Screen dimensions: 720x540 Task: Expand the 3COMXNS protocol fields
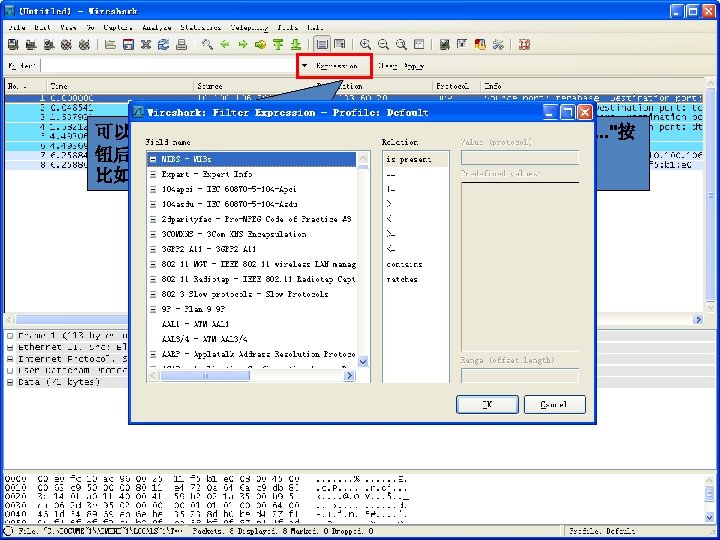153,234
